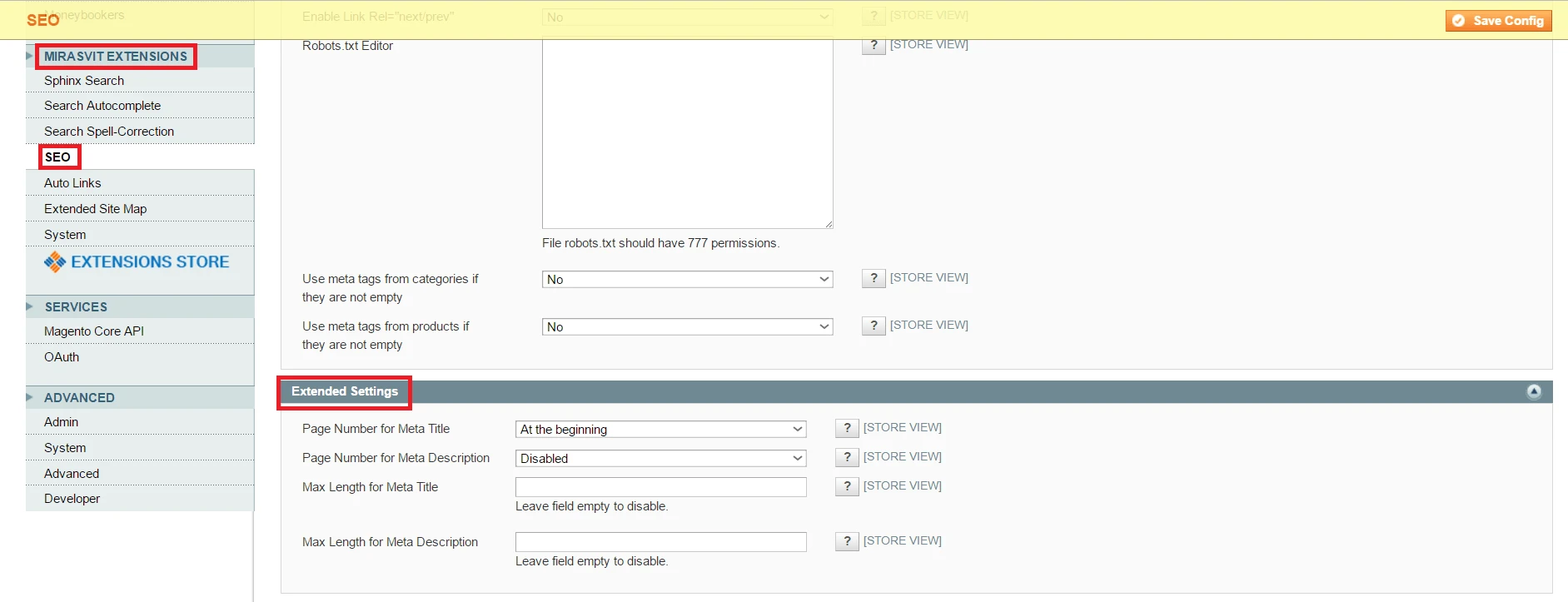Click the ADVANCED section header
The height and width of the screenshot is (602, 1568).
point(79,397)
